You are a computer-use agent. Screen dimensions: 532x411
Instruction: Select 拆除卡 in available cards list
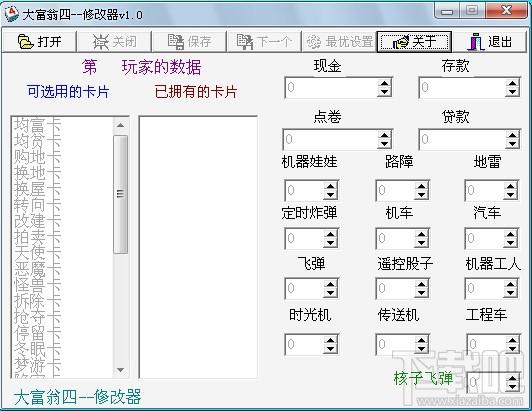point(37,300)
